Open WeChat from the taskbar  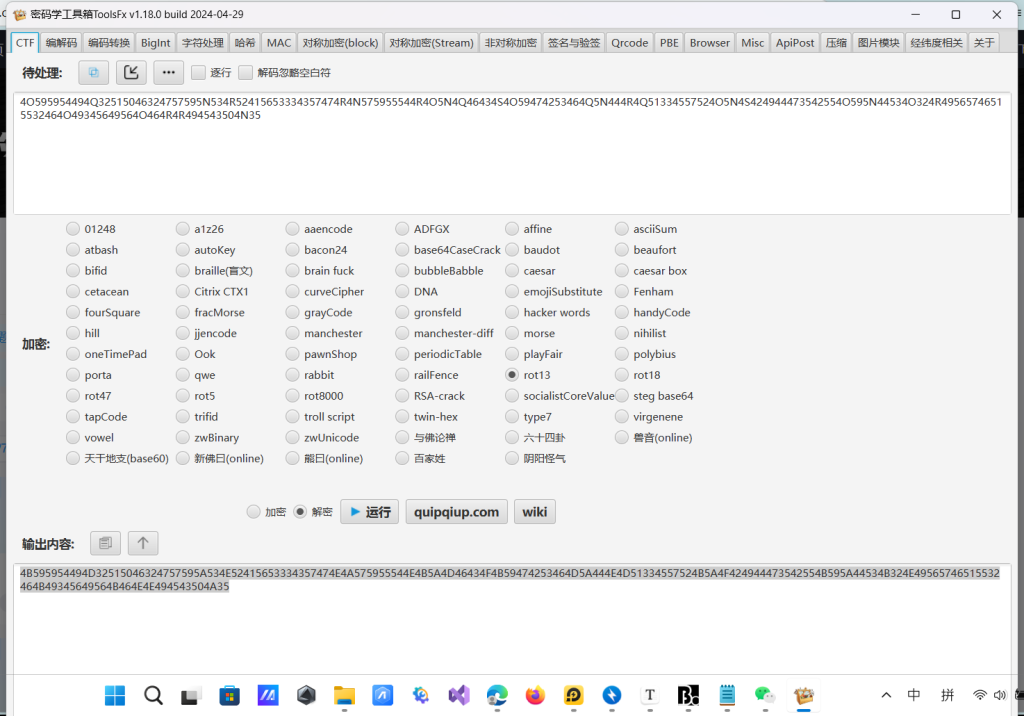[765, 695]
